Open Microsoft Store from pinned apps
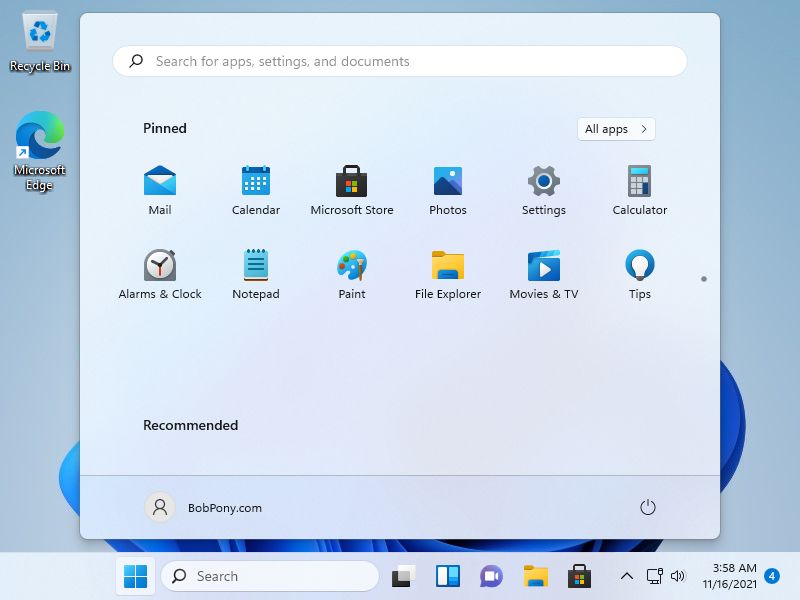The image size is (800, 600). (351, 182)
